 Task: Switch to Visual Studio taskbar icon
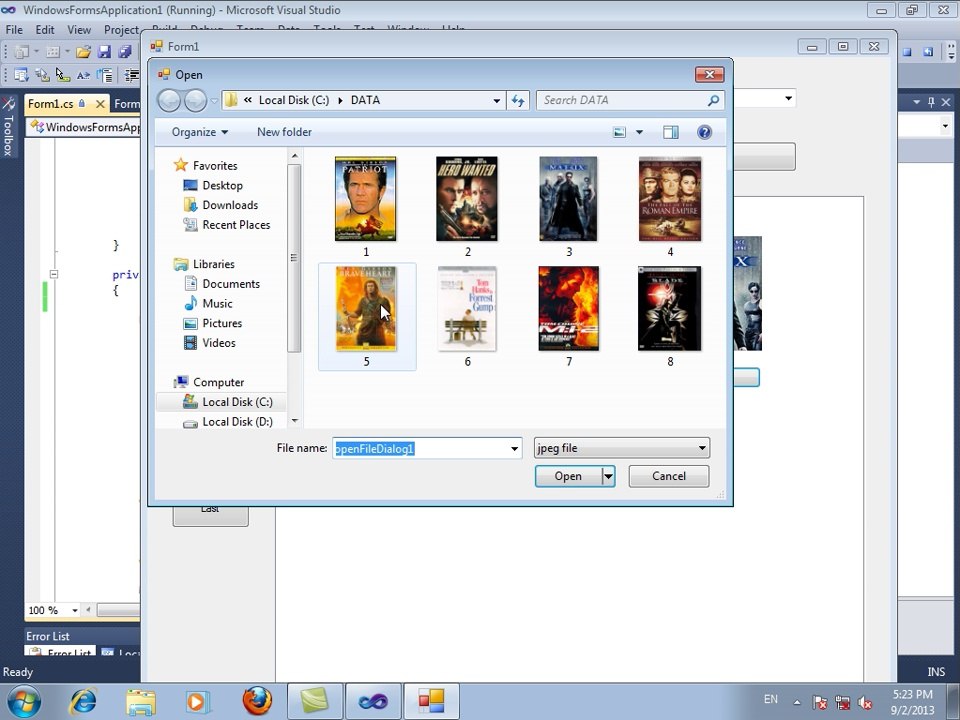pyautogui.click(x=373, y=702)
